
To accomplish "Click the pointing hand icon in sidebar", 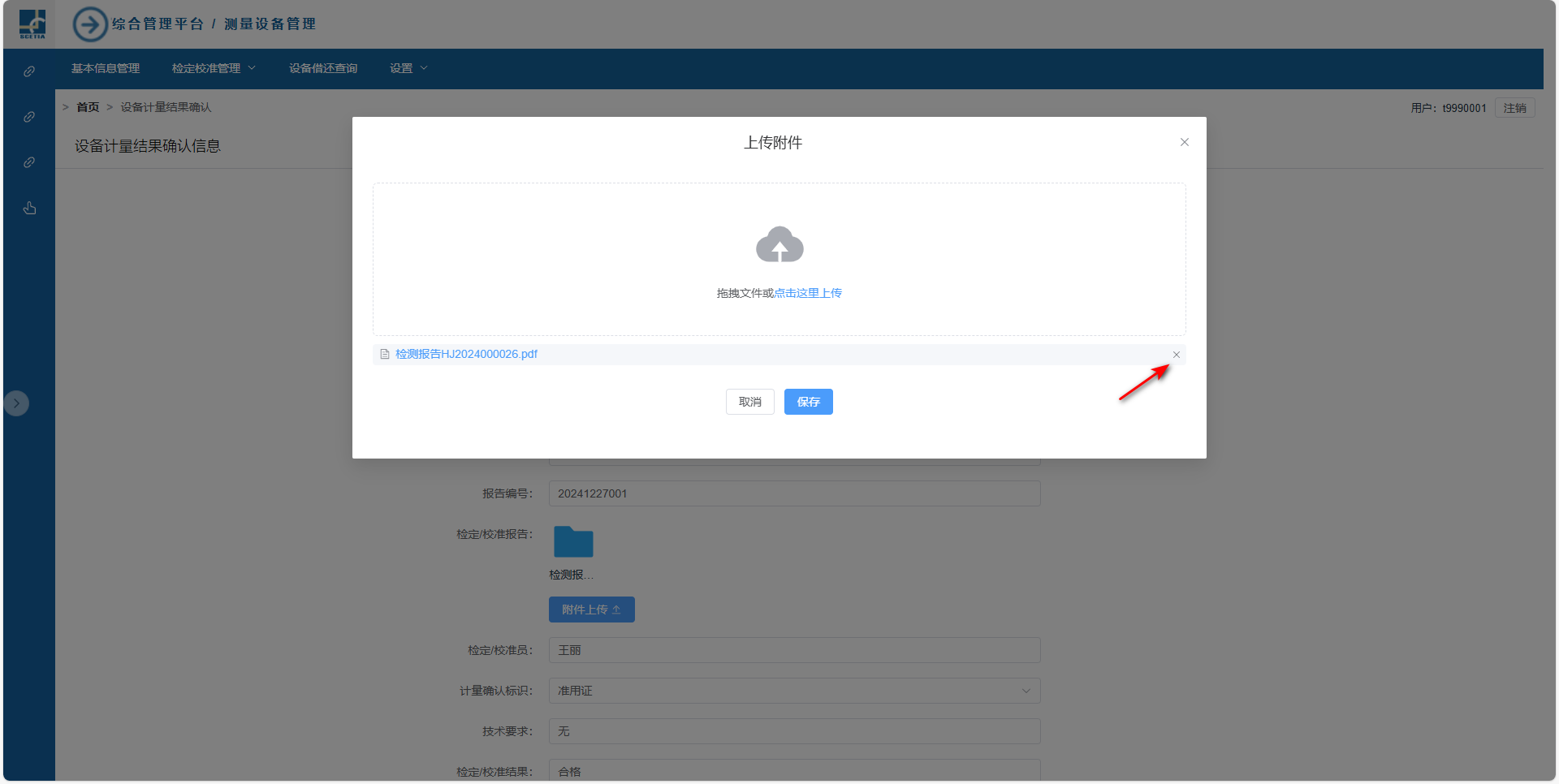I will click(x=29, y=209).
